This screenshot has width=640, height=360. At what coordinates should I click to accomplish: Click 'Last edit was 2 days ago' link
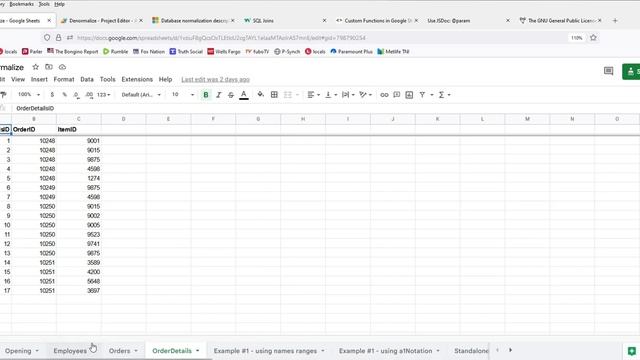pyautogui.click(x=216, y=79)
